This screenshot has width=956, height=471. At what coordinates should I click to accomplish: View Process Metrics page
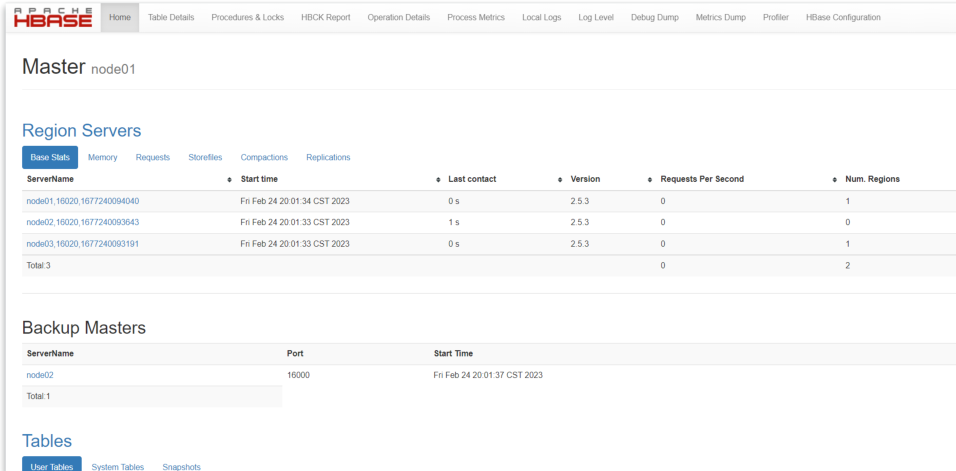click(x=476, y=18)
